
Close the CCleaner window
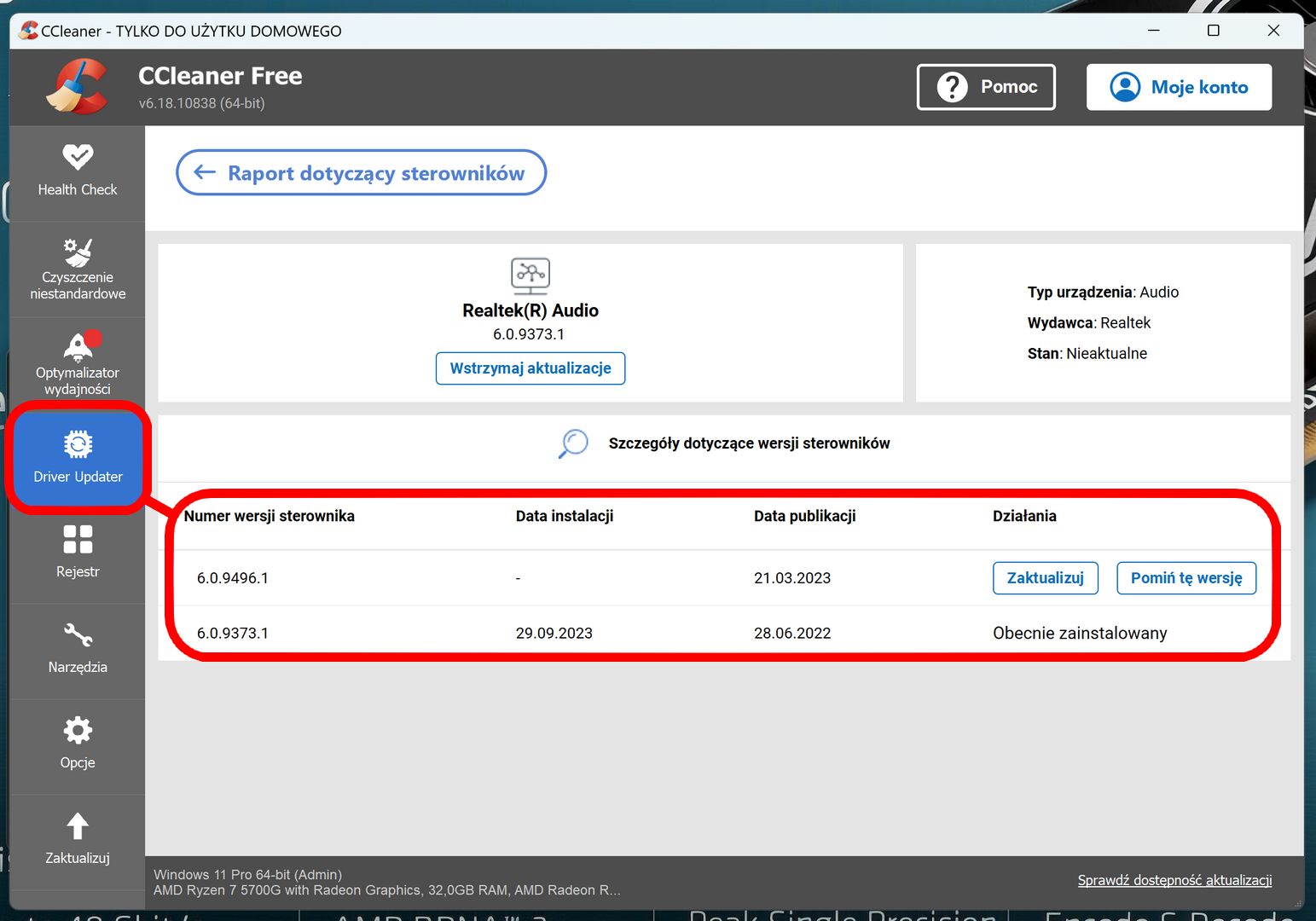pos(1273,31)
